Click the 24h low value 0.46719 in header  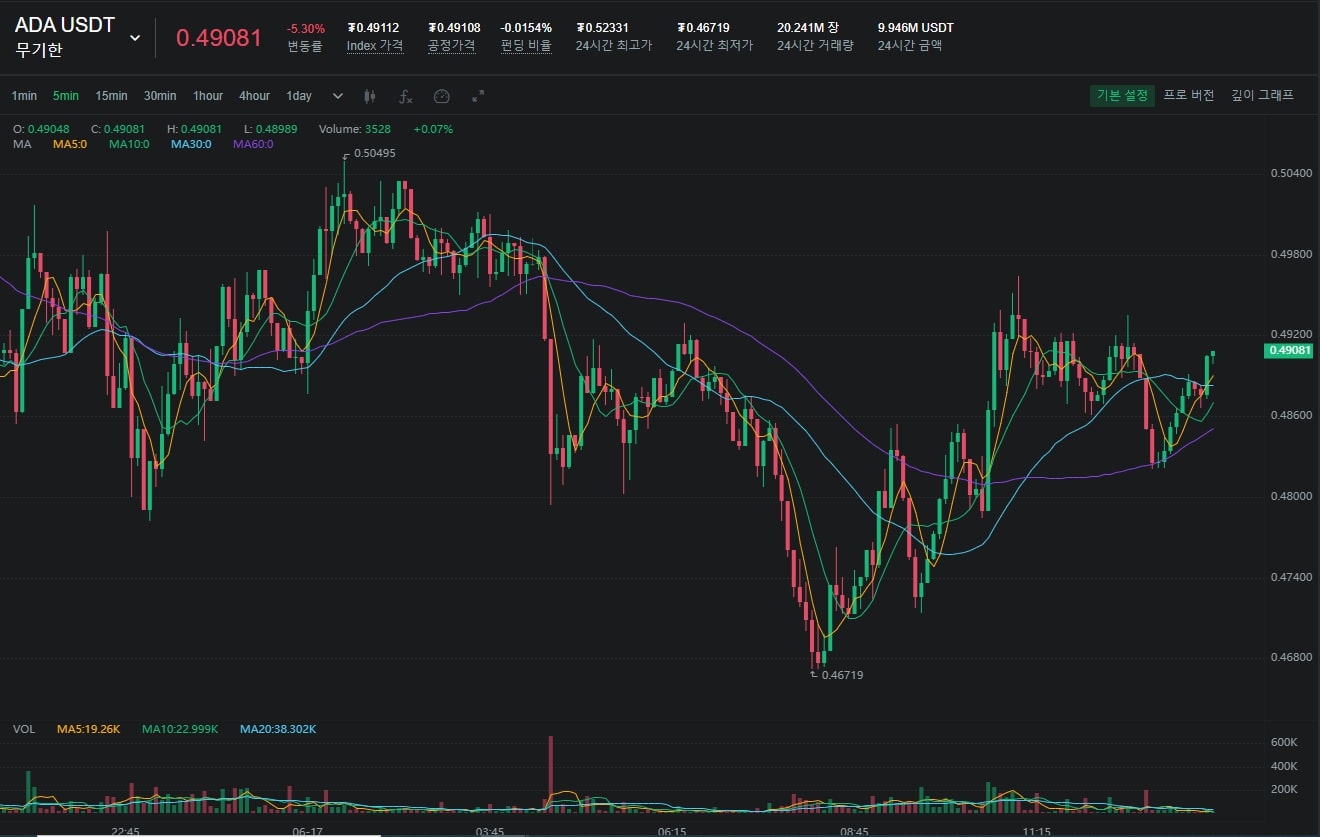tap(702, 28)
